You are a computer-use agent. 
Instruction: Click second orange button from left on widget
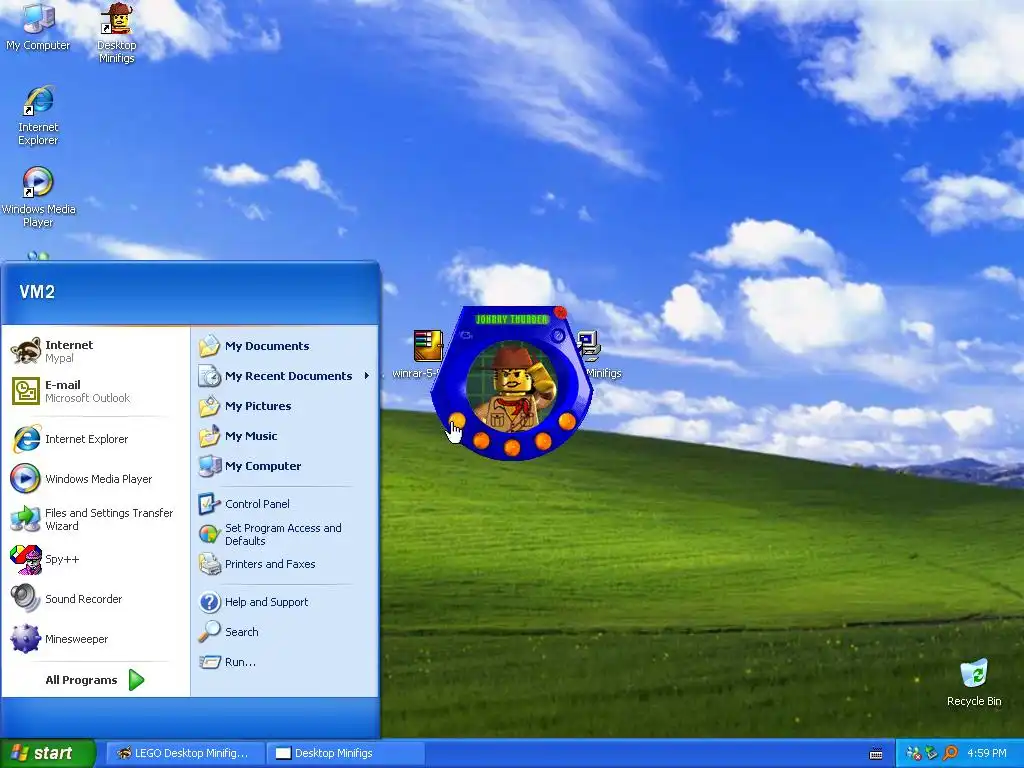click(x=481, y=440)
